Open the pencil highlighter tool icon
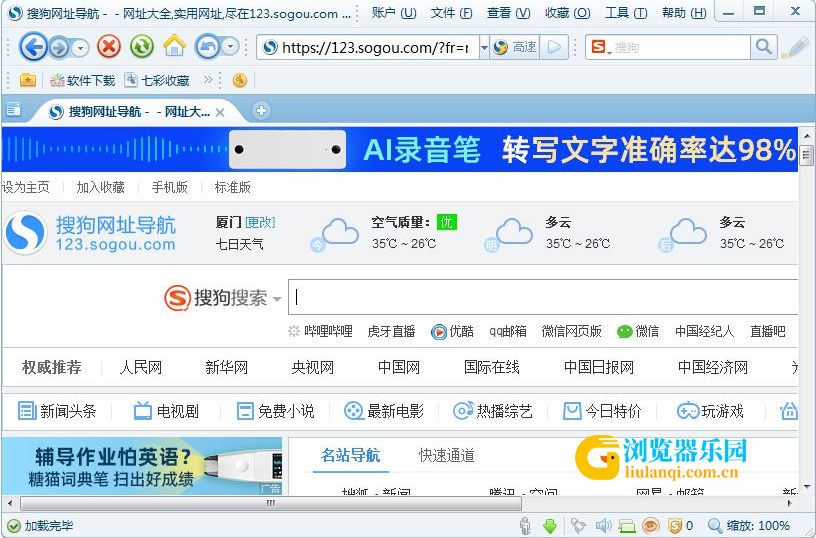 tap(795, 47)
